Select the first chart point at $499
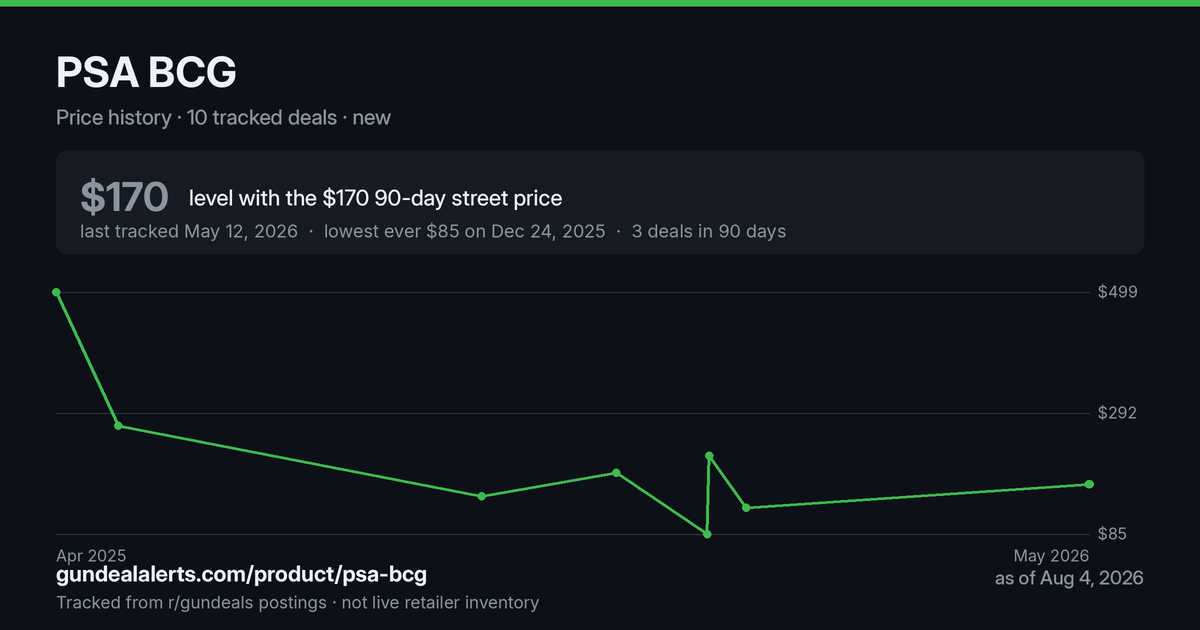This screenshot has height=630, width=1200. (57, 292)
